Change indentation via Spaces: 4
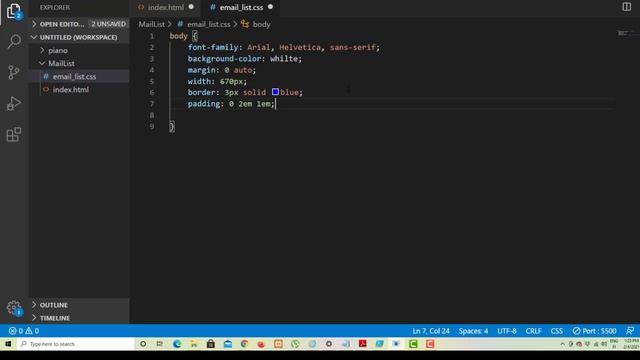Viewport: 640px width, 360px height. pyautogui.click(x=473, y=331)
